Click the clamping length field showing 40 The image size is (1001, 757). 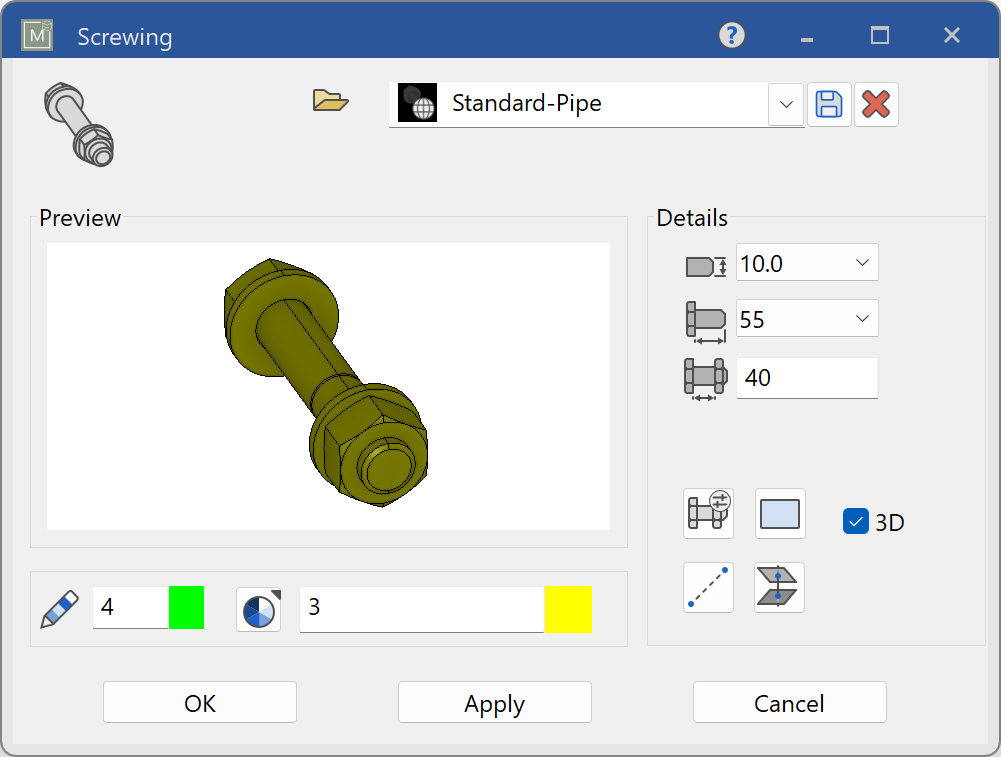(806, 378)
